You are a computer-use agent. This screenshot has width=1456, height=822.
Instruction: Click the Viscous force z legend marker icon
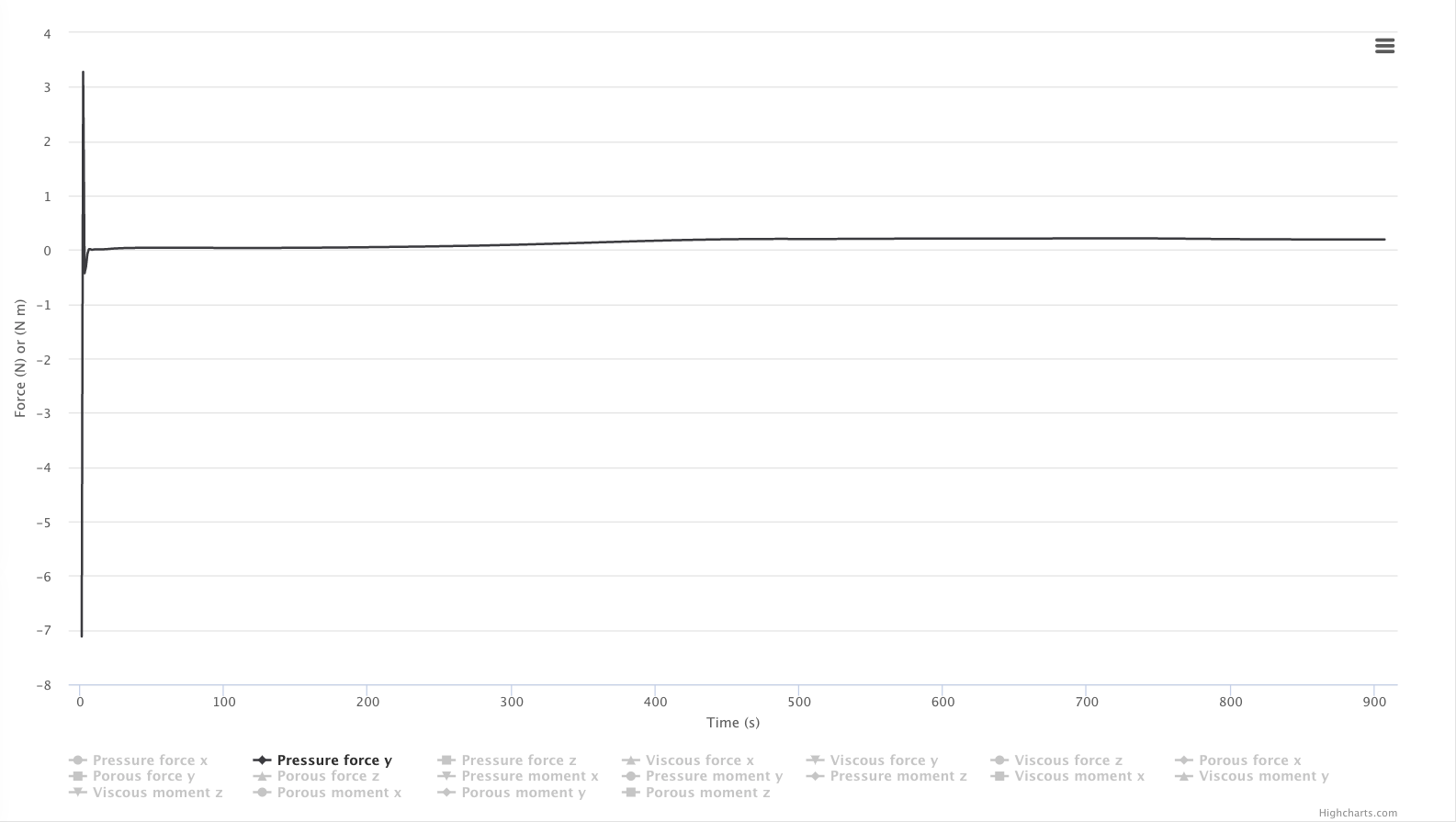pos(999,760)
